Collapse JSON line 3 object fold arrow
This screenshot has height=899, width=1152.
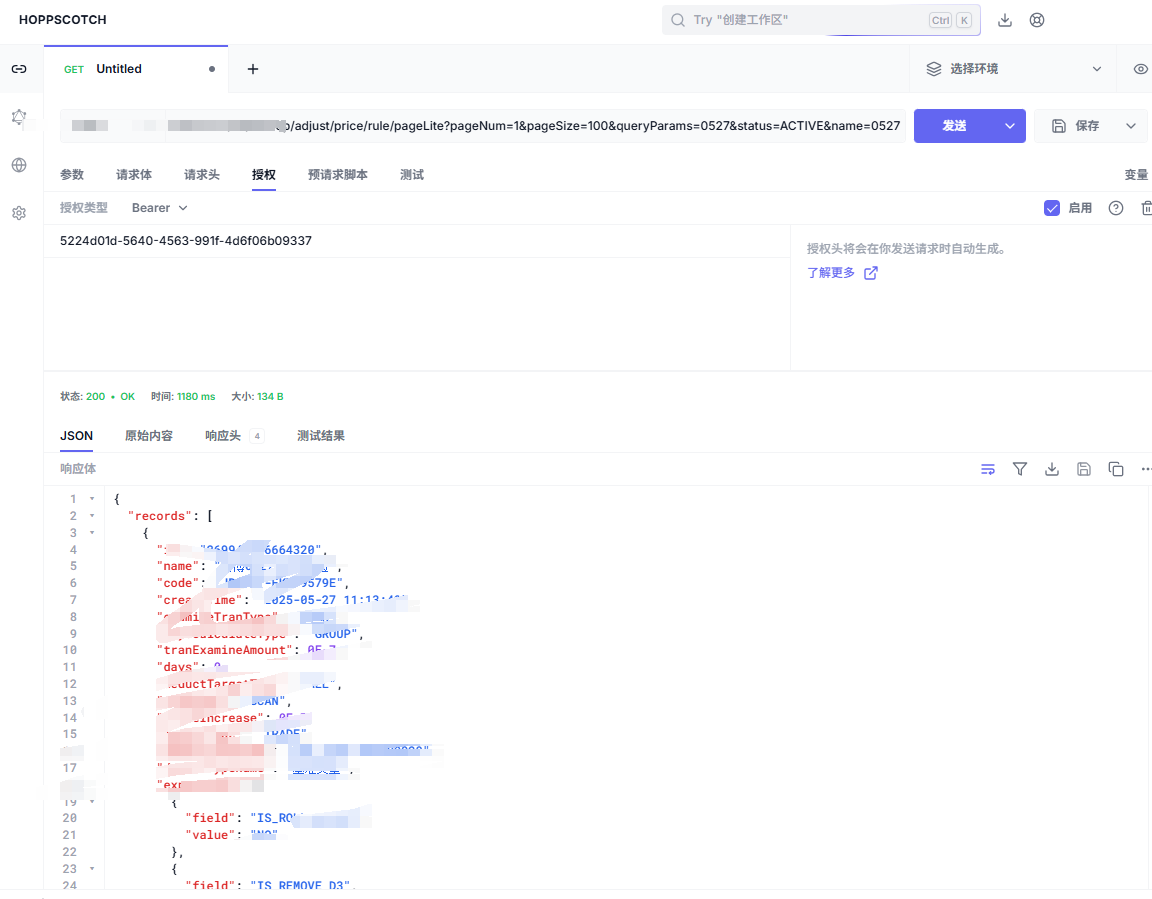pyautogui.click(x=92, y=532)
